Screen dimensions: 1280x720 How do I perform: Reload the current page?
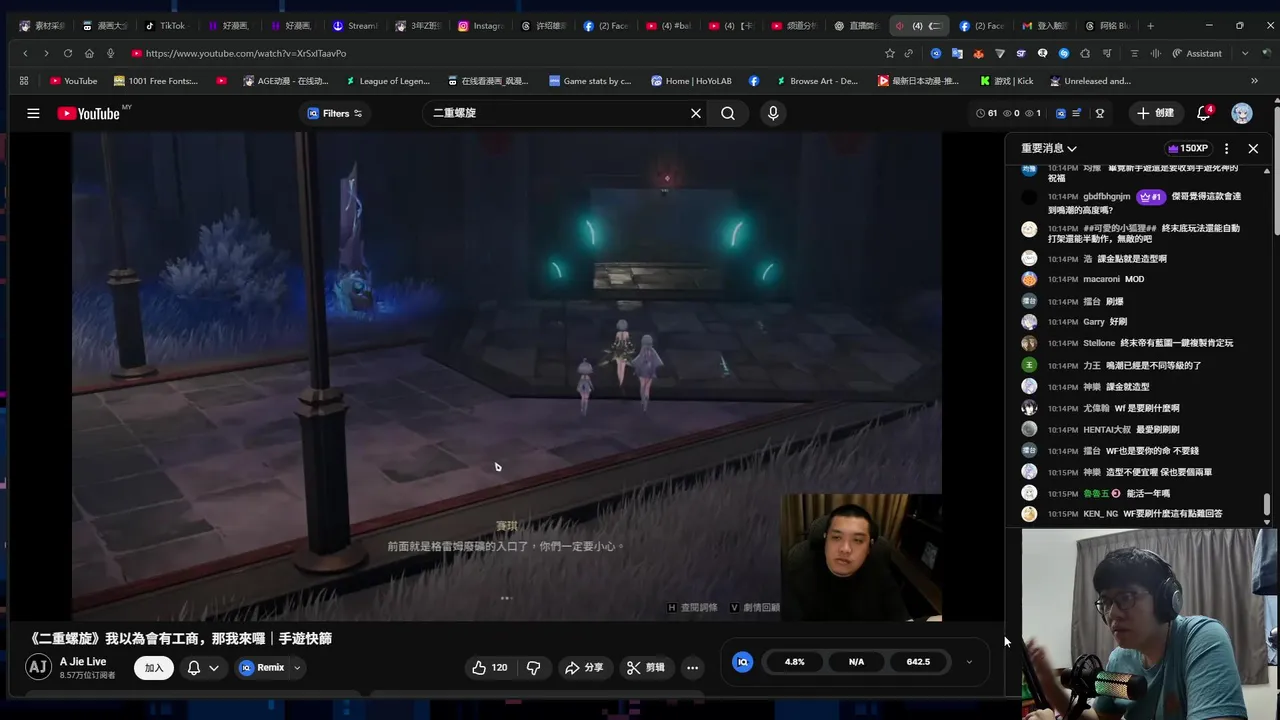click(67, 53)
